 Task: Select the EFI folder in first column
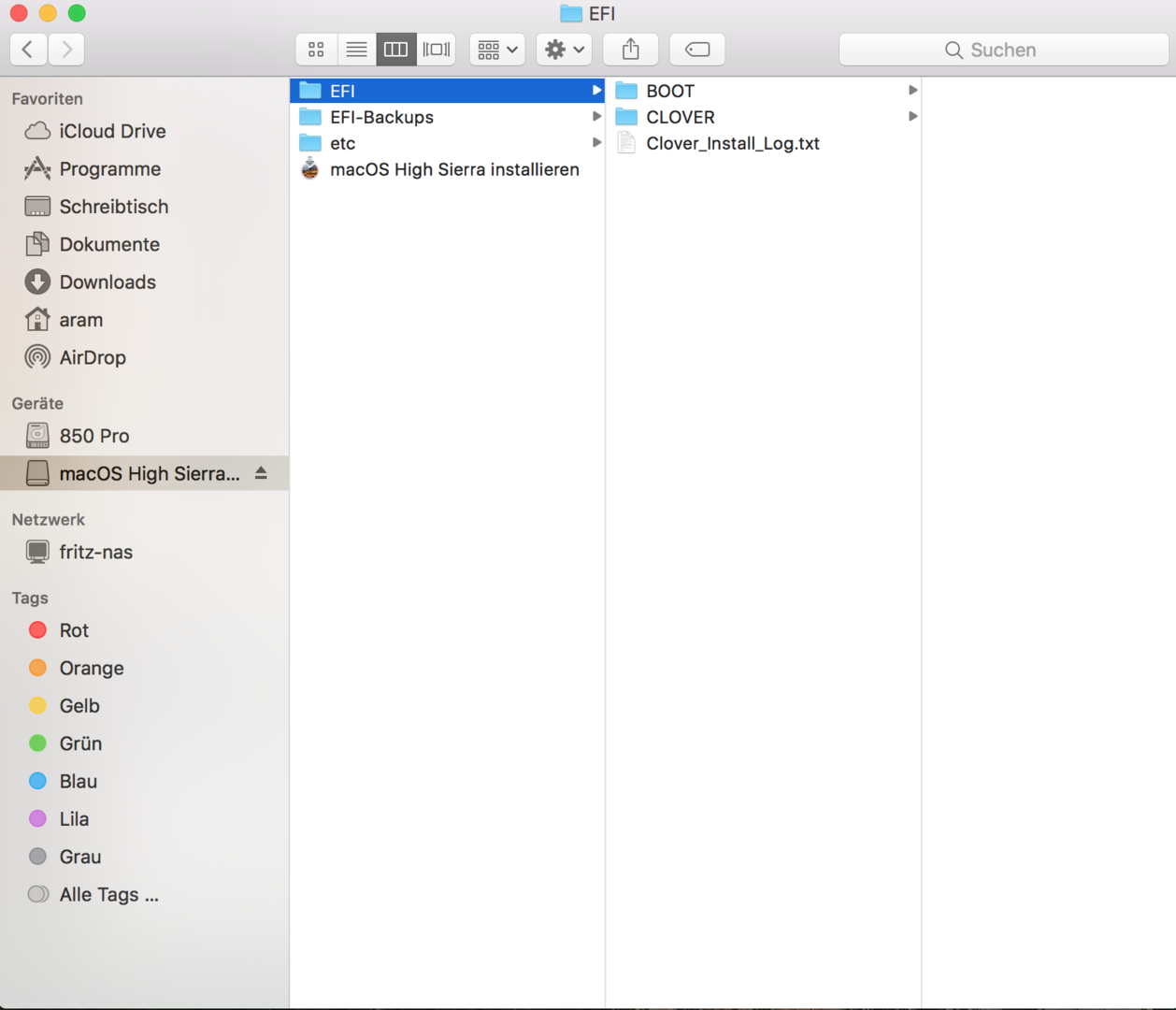pyautogui.click(x=447, y=91)
